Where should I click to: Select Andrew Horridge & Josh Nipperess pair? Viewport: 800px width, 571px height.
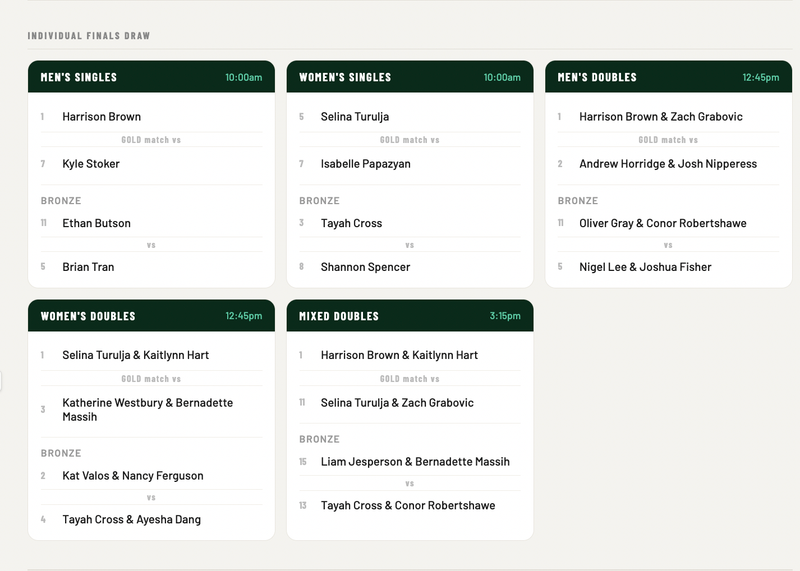(668, 164)
